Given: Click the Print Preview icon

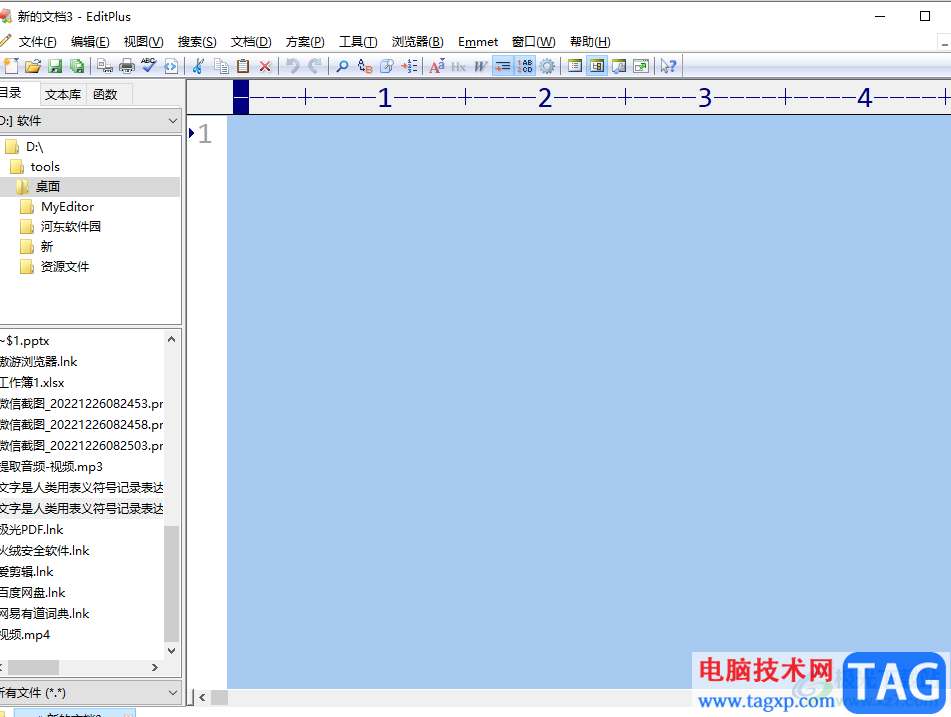Looking at the screenshot, I should (x=105, y=66).
